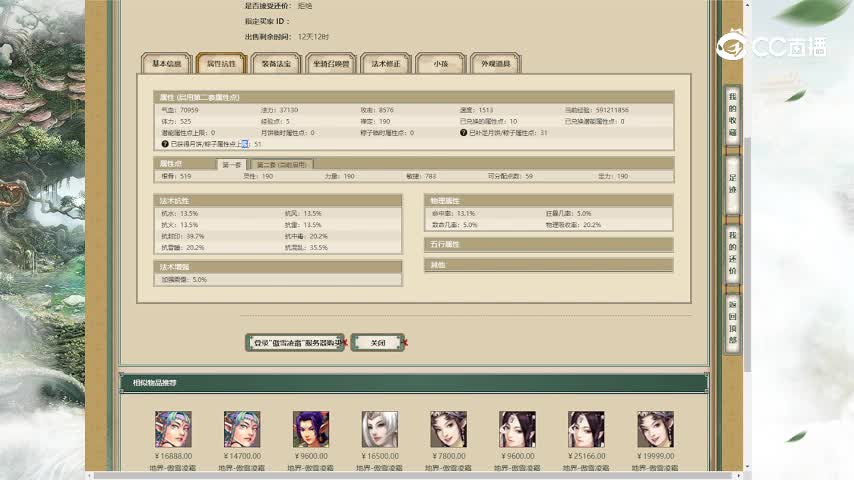Click the ¥7800.00 price link
This screenshot has height=480, width=854.
tap(448, 456)
